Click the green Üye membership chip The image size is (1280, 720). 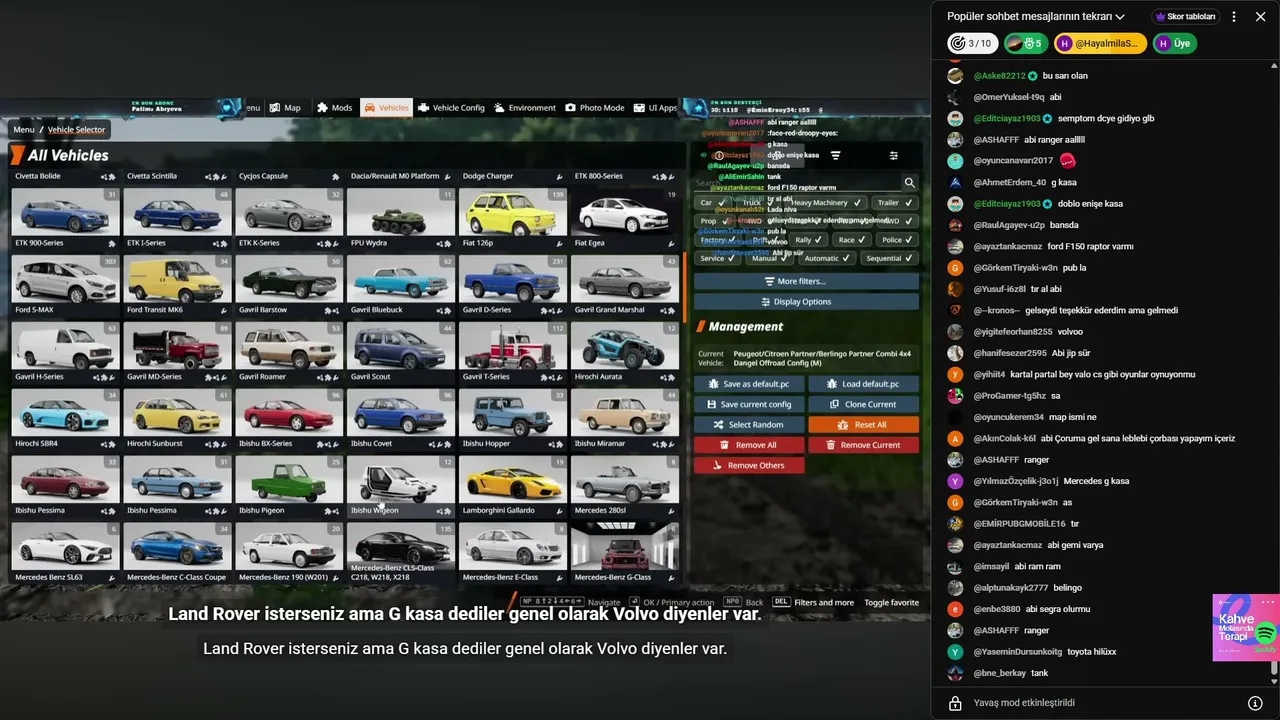tap(1174, 43)
